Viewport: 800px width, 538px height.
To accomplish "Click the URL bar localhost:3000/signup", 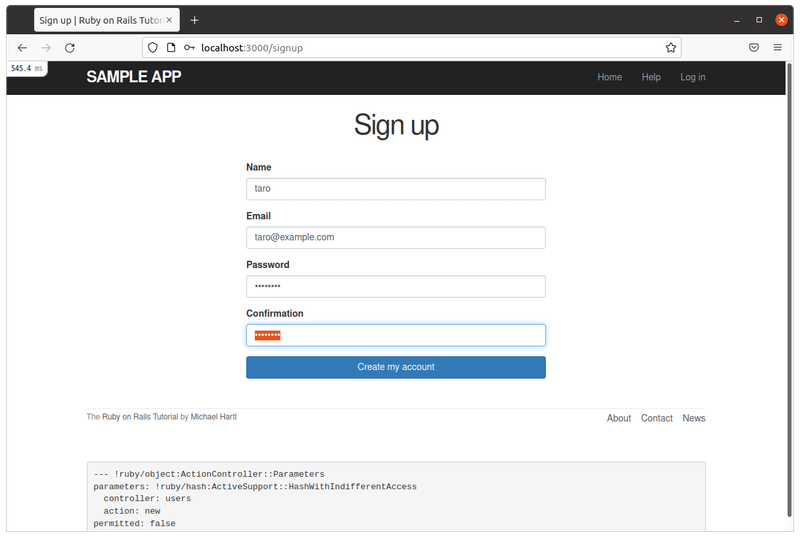I will [411, 47].
